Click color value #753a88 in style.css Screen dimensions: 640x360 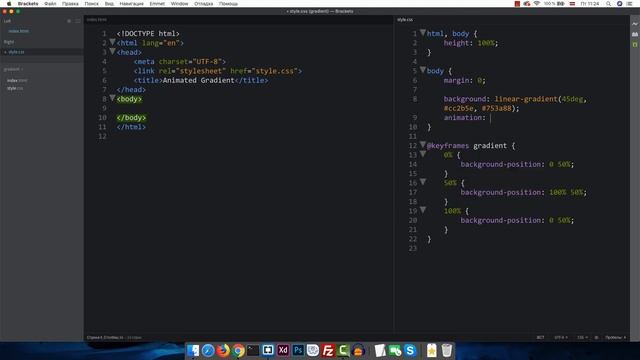pyautogui.click(x=496, y=108)
